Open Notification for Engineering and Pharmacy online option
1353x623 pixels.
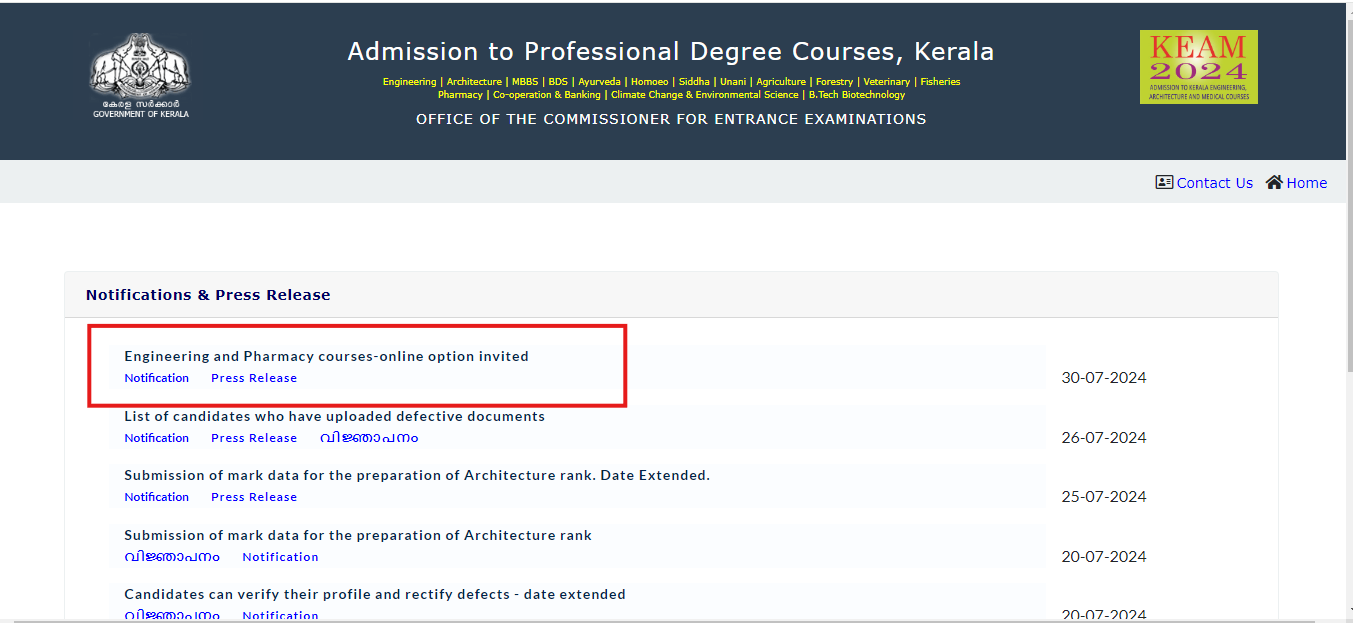click(156, 378)
